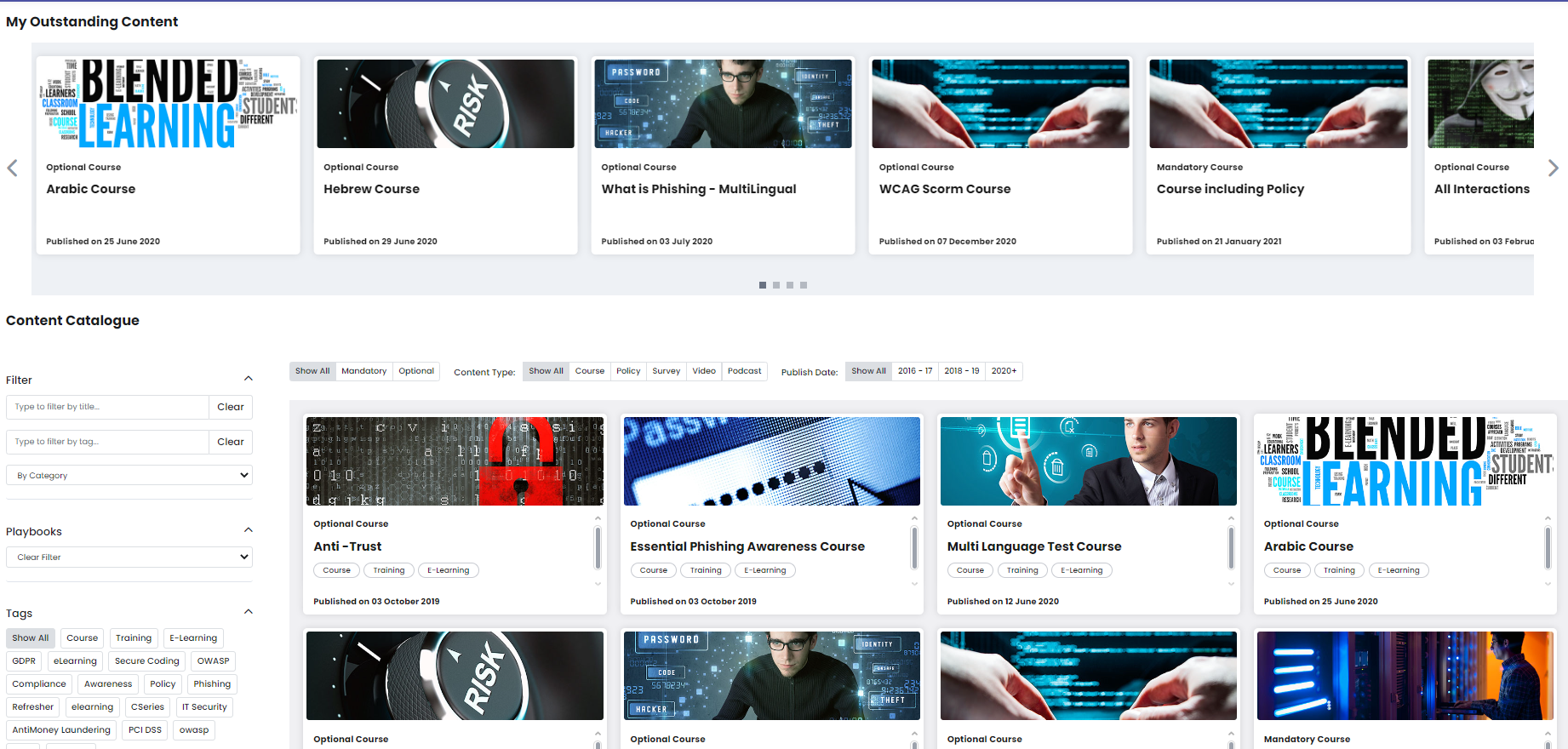This screenshot has height=749, width=1568.
Task: Click the E-Learning tag on Anti-Trust card
Action: [448, 570]
